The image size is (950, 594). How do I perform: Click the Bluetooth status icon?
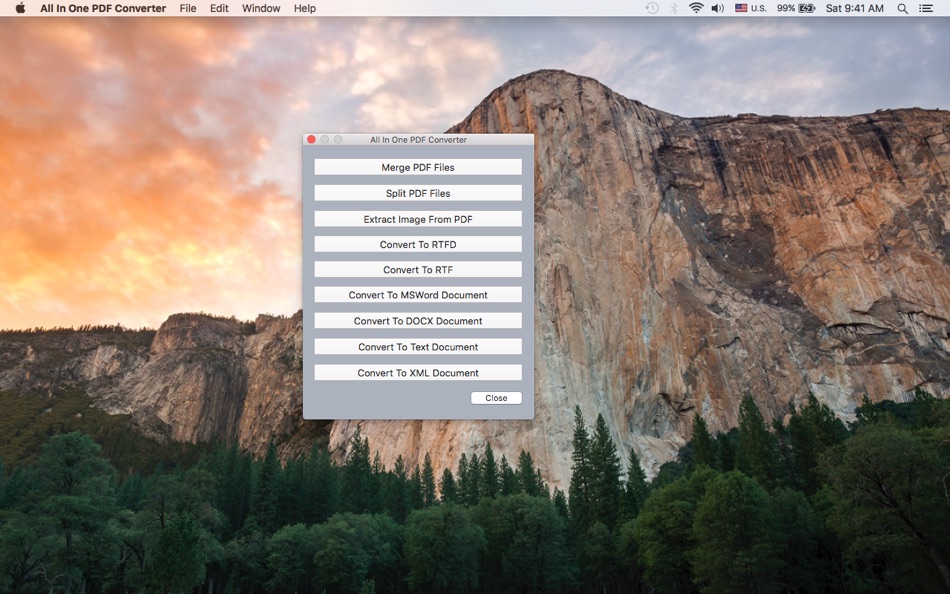(674, 8)
